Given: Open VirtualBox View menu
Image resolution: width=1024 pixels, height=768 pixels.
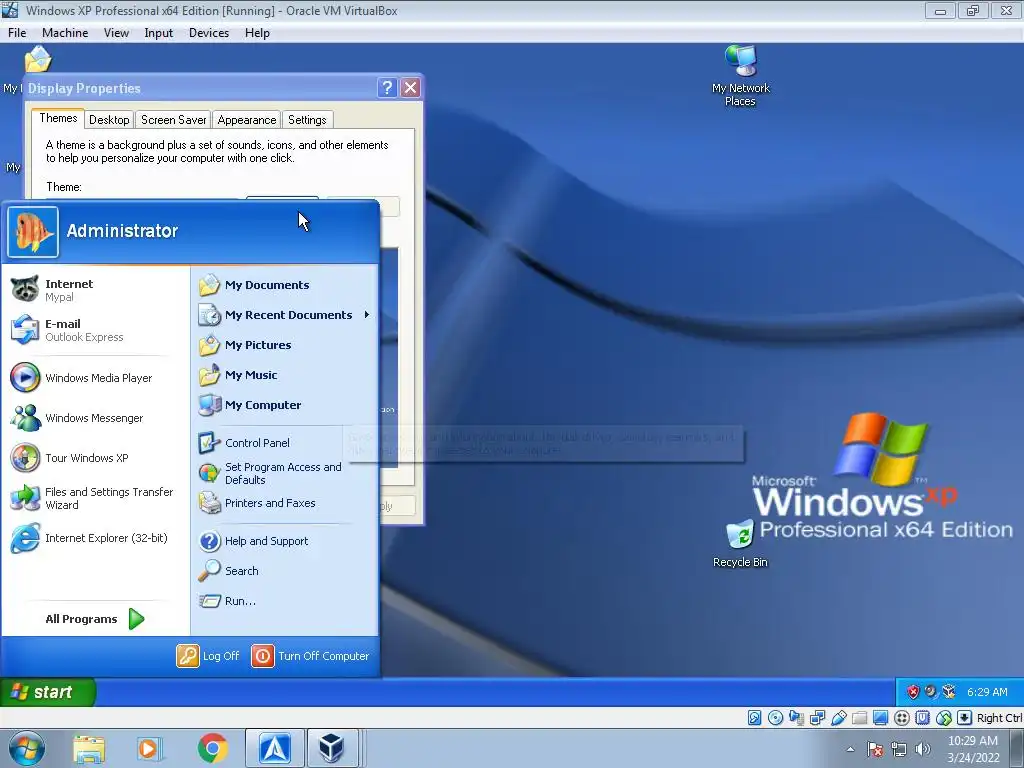Looking at the screenshot, I should 116,33.
